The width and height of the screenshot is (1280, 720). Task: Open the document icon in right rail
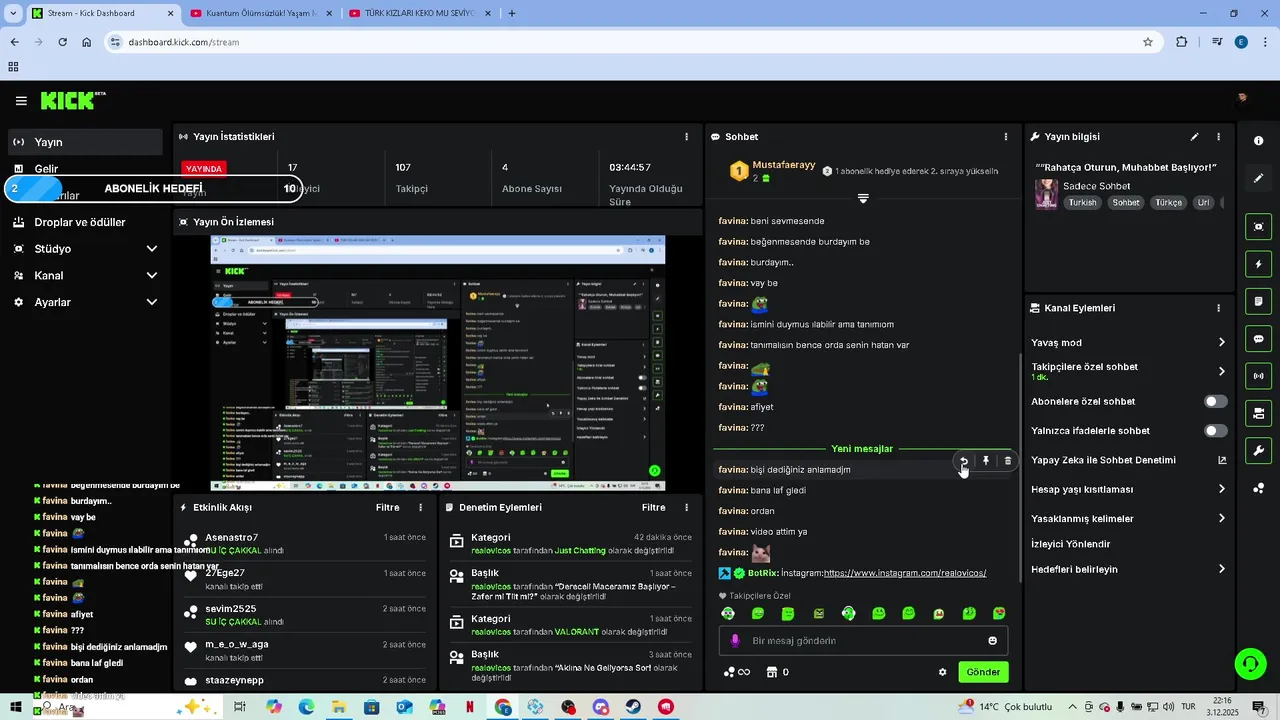point(1258,301)
